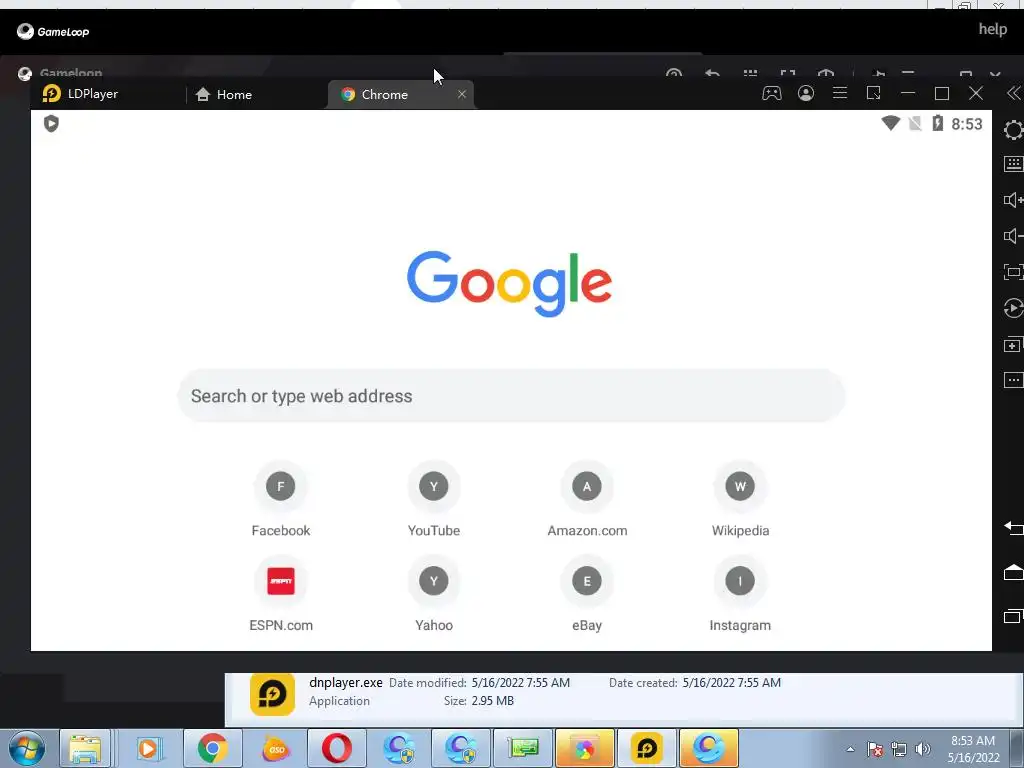Open the LDPlayer gamepad settings icon
The image size is (1024, 768).
tap(771, 93)
